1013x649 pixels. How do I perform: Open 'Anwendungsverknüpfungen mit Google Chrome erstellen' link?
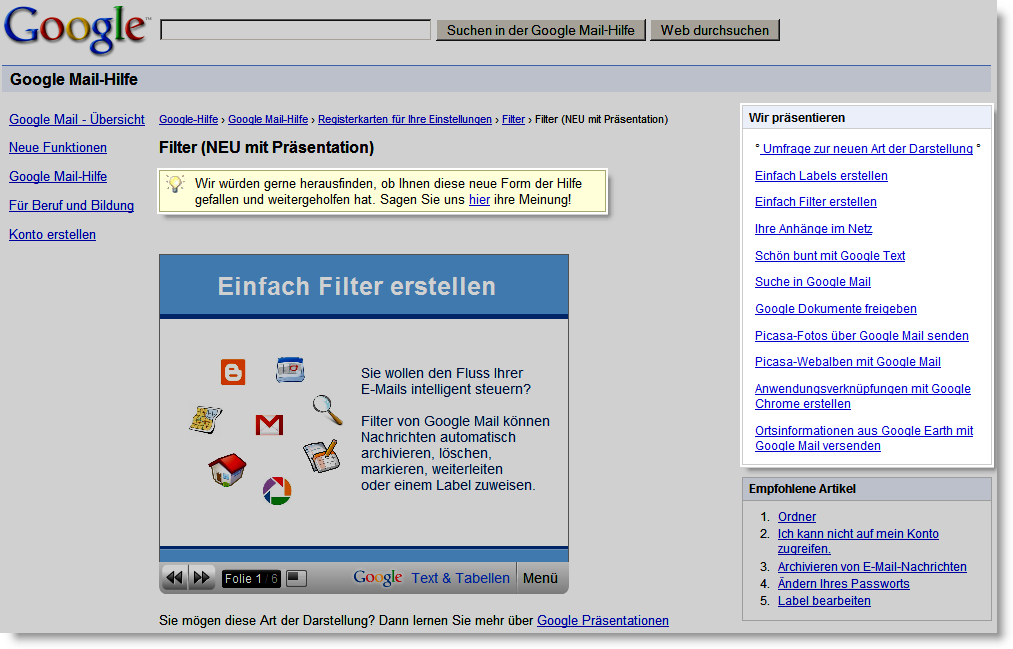click(x=863, y=396)
